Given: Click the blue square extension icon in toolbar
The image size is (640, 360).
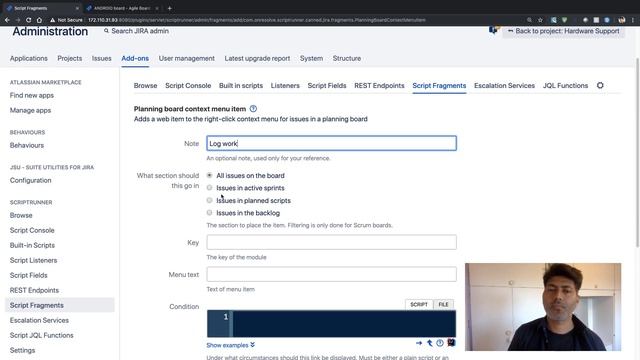Looking at the screenshot, I should click(553, 20).
